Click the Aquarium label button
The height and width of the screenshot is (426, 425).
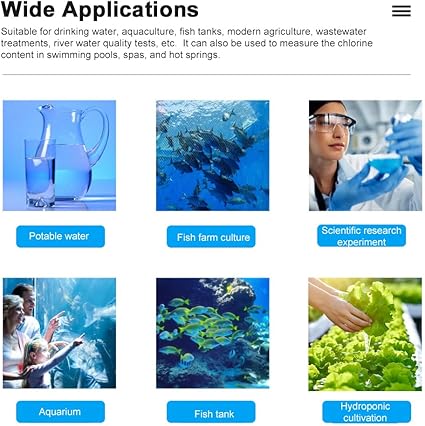tap(60, 412)
